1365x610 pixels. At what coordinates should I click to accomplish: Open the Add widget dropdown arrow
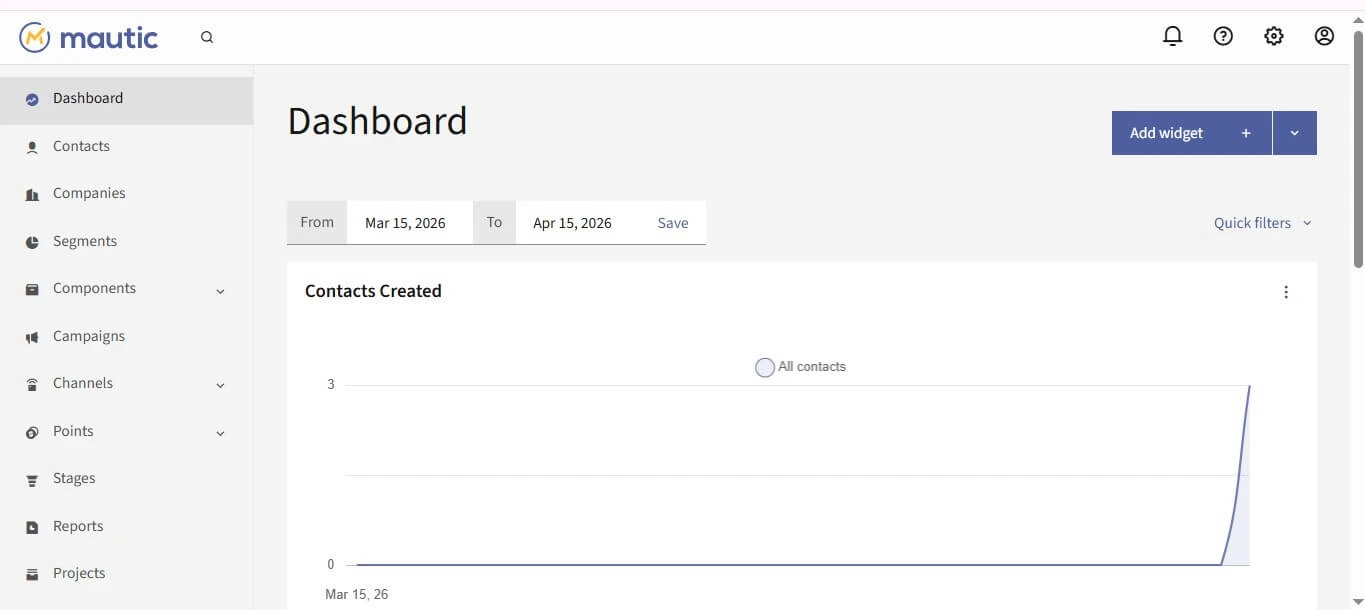point(1295,133)
